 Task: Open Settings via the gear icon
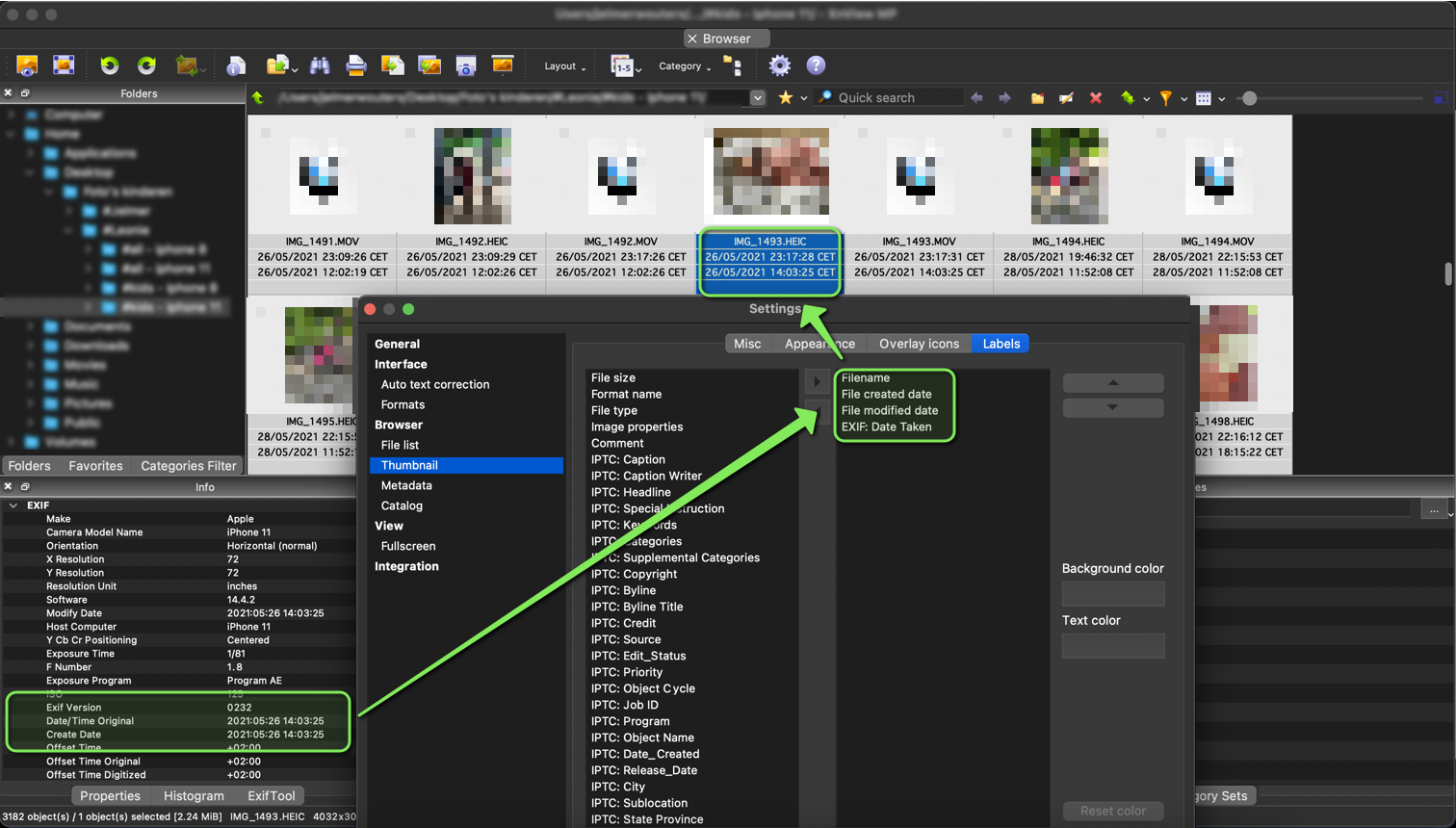[779, 65]
